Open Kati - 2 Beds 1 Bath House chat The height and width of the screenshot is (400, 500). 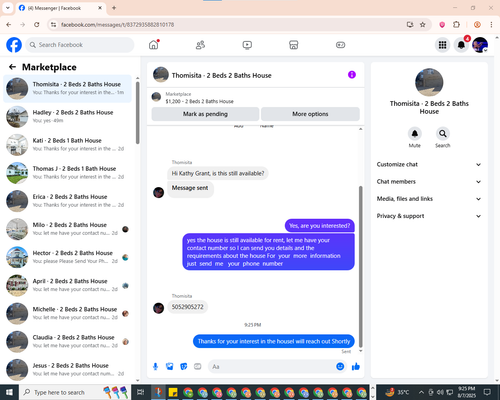point(67,145)
